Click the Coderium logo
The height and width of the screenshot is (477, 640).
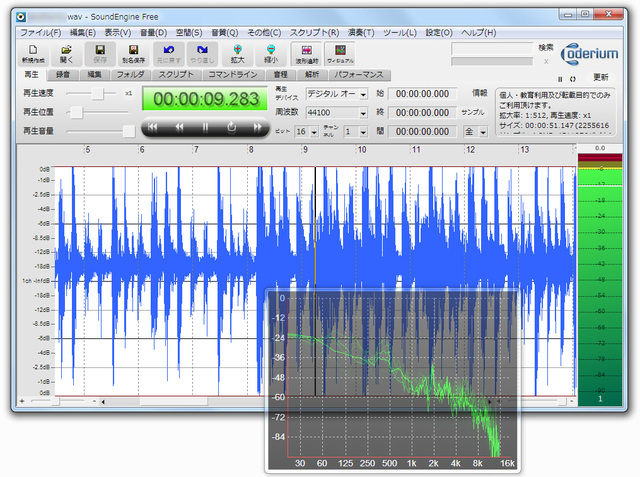[x=589, y=54]
